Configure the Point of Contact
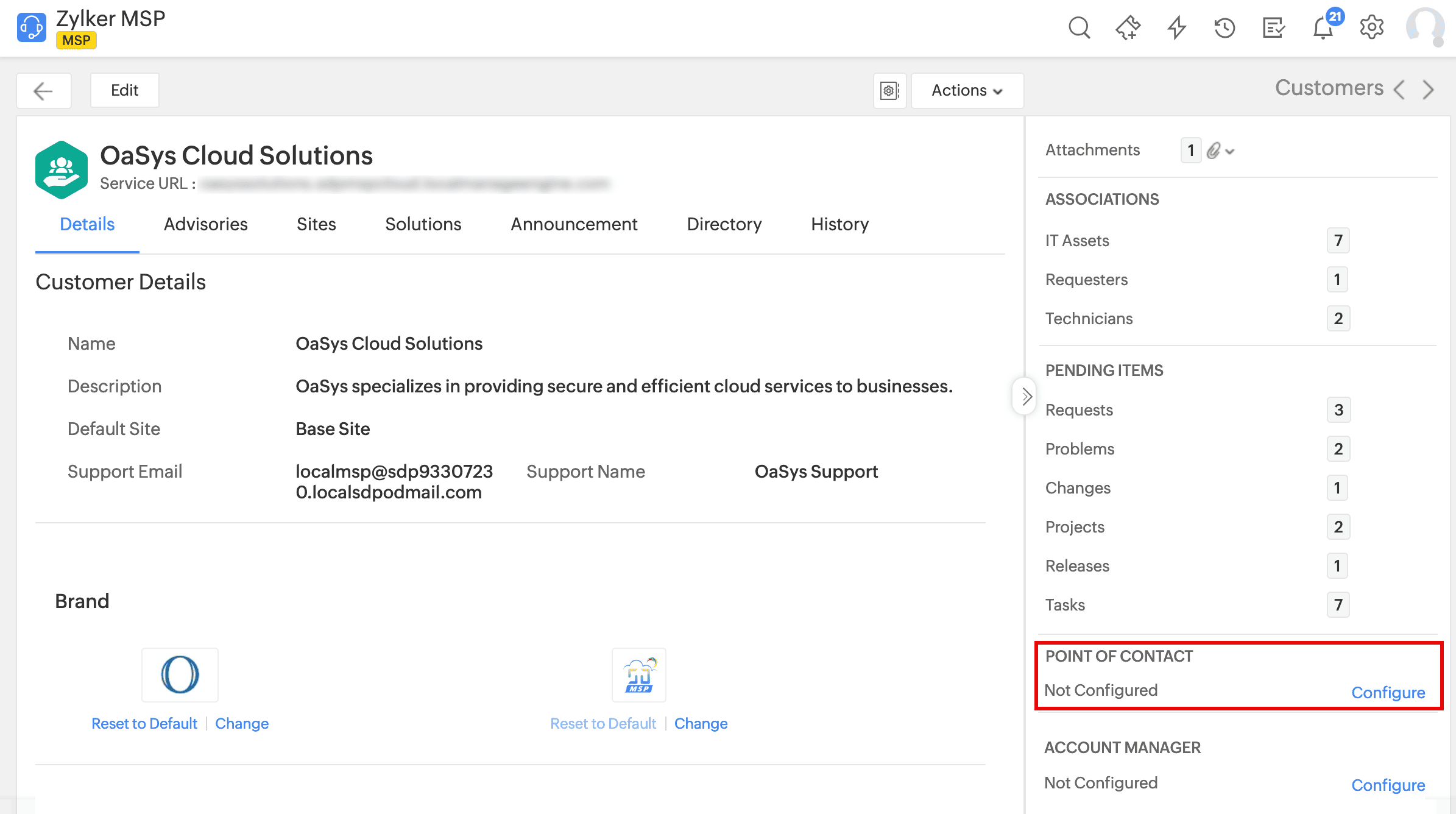 point(1388,693)
